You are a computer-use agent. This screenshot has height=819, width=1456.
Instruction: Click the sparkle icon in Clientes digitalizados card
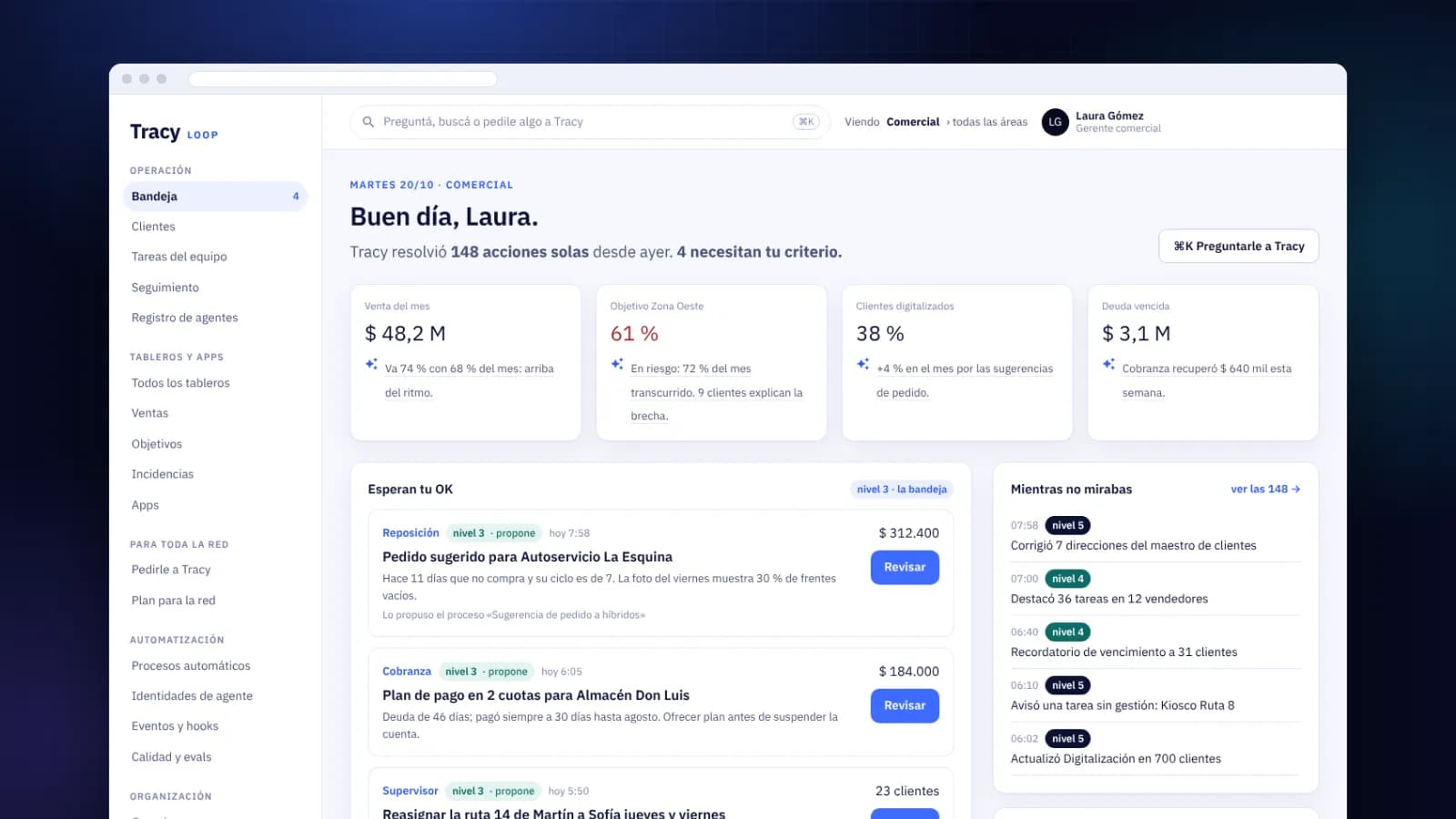pyautogui.click(x=863, y=364)
